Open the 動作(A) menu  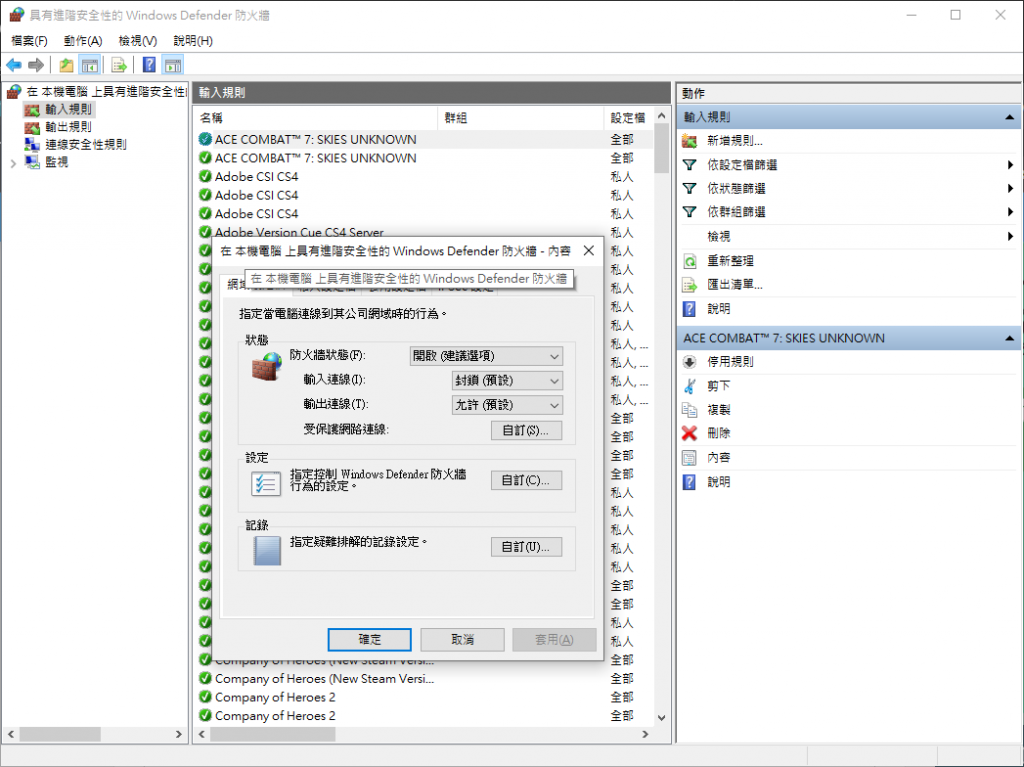(x=83, y=41)
